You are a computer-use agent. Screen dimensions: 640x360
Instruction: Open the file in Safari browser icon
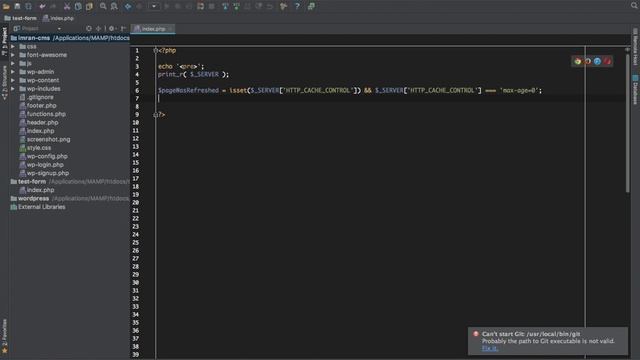click(x=597, y=61)
